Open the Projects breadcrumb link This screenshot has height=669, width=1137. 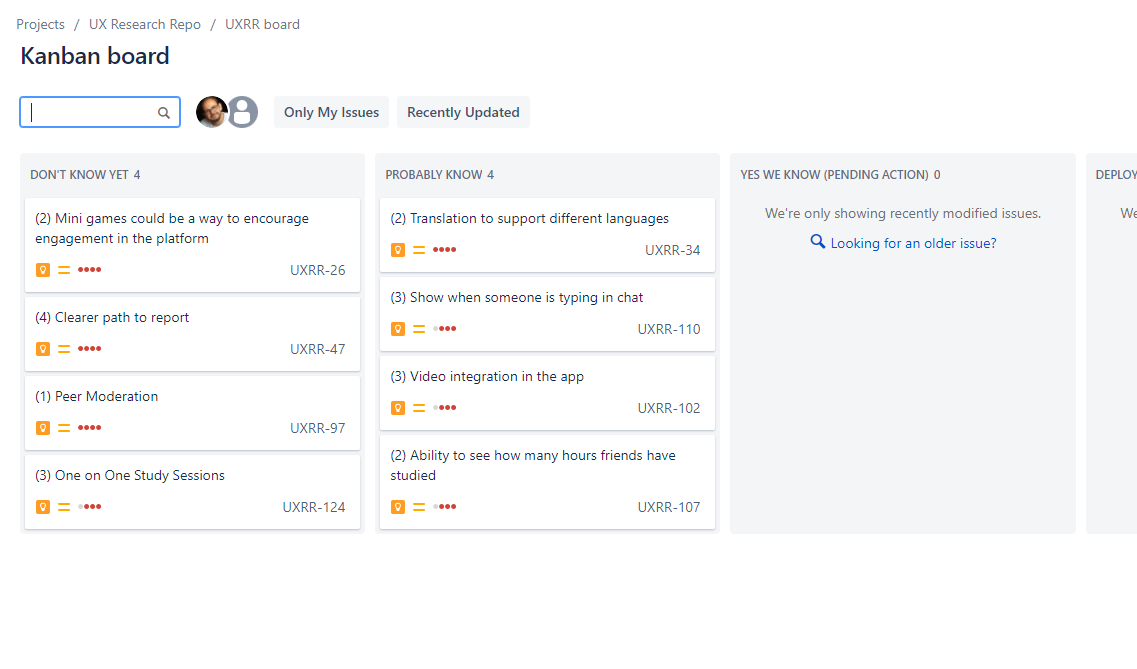[40, 23]
